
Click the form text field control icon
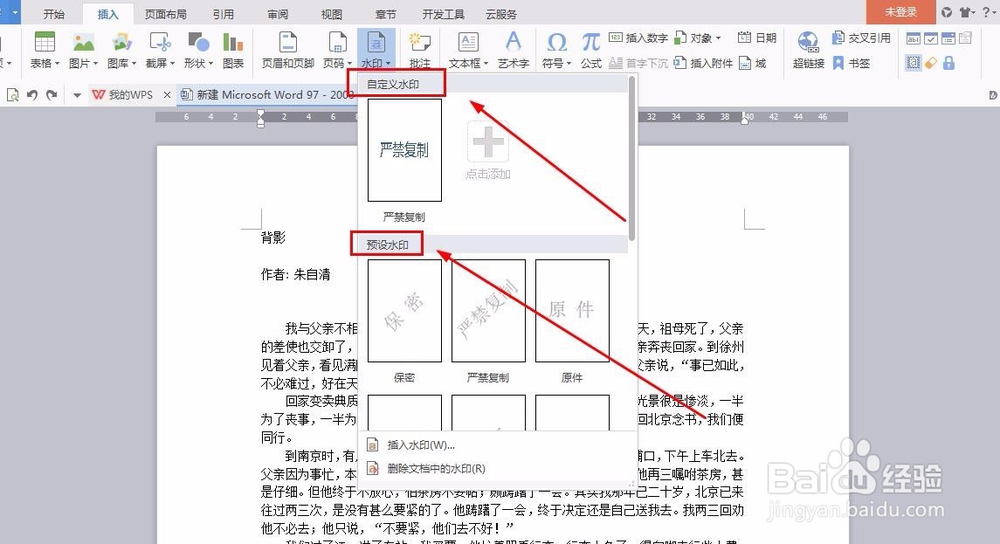[913, 38]
